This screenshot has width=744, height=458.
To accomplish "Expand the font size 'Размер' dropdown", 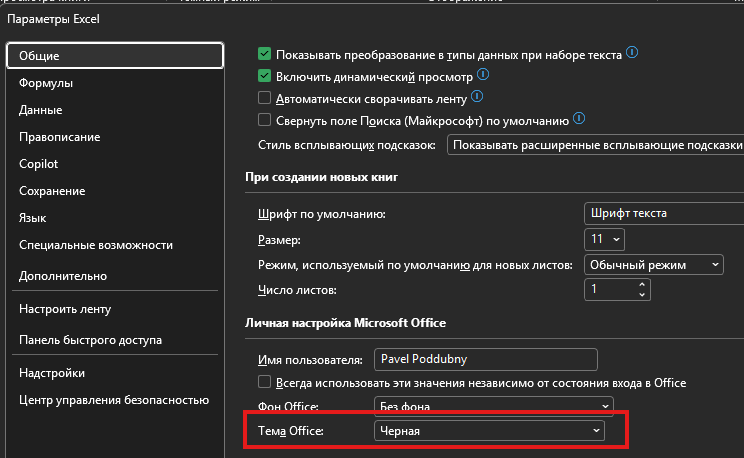I will coord(604,239).
